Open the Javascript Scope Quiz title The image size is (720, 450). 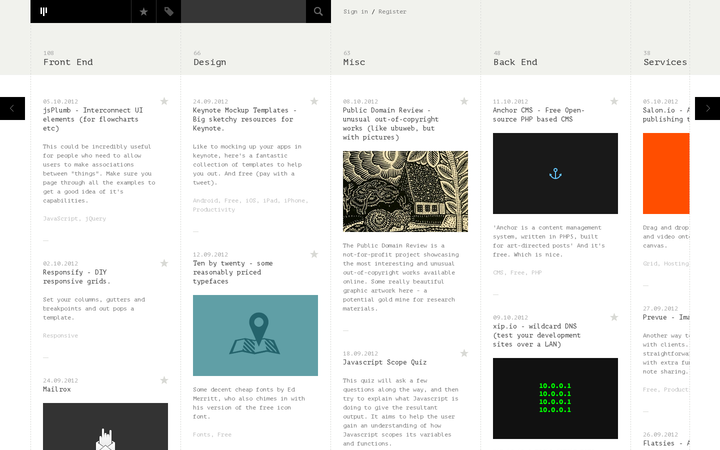pyautogui.click(x=385, y=362)
